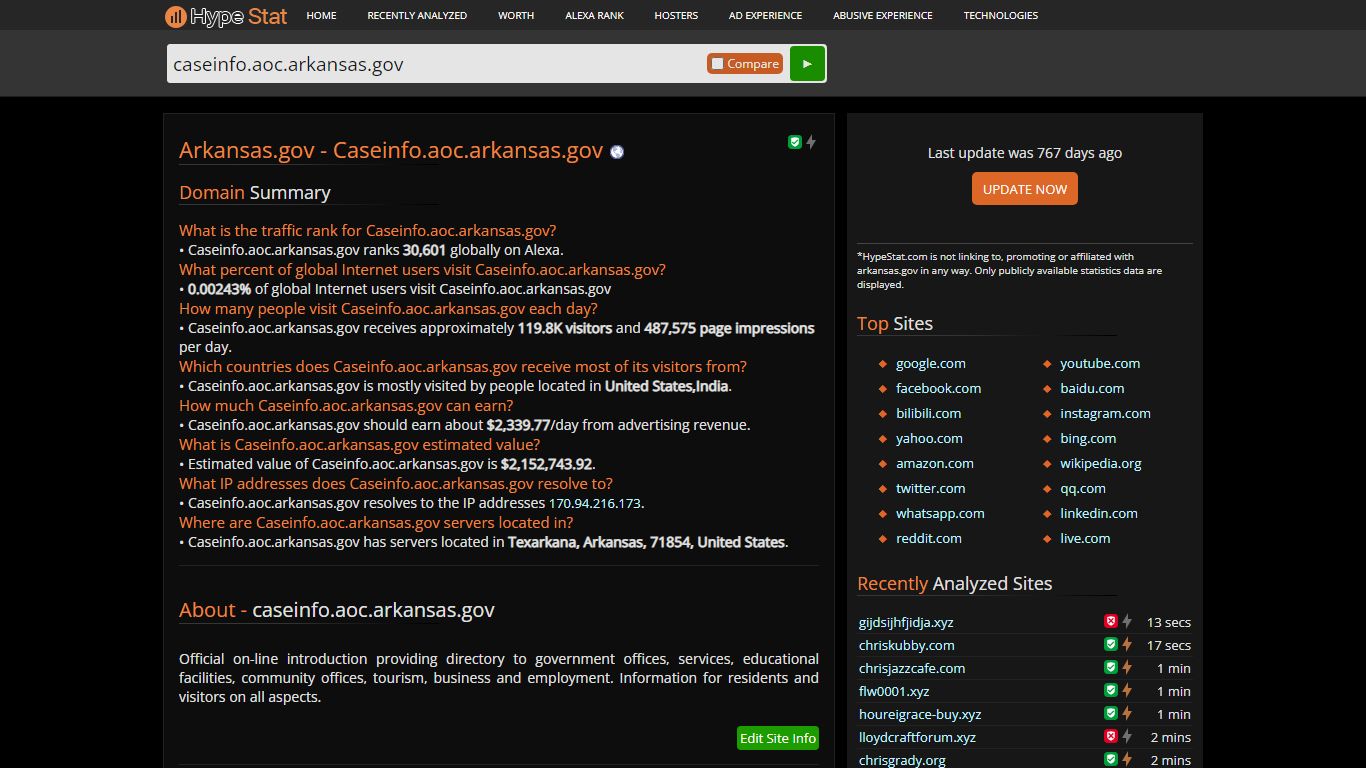Open facebook.com in Top Sites
Screen dimensions: 1366x768
[x=938, y=388]
